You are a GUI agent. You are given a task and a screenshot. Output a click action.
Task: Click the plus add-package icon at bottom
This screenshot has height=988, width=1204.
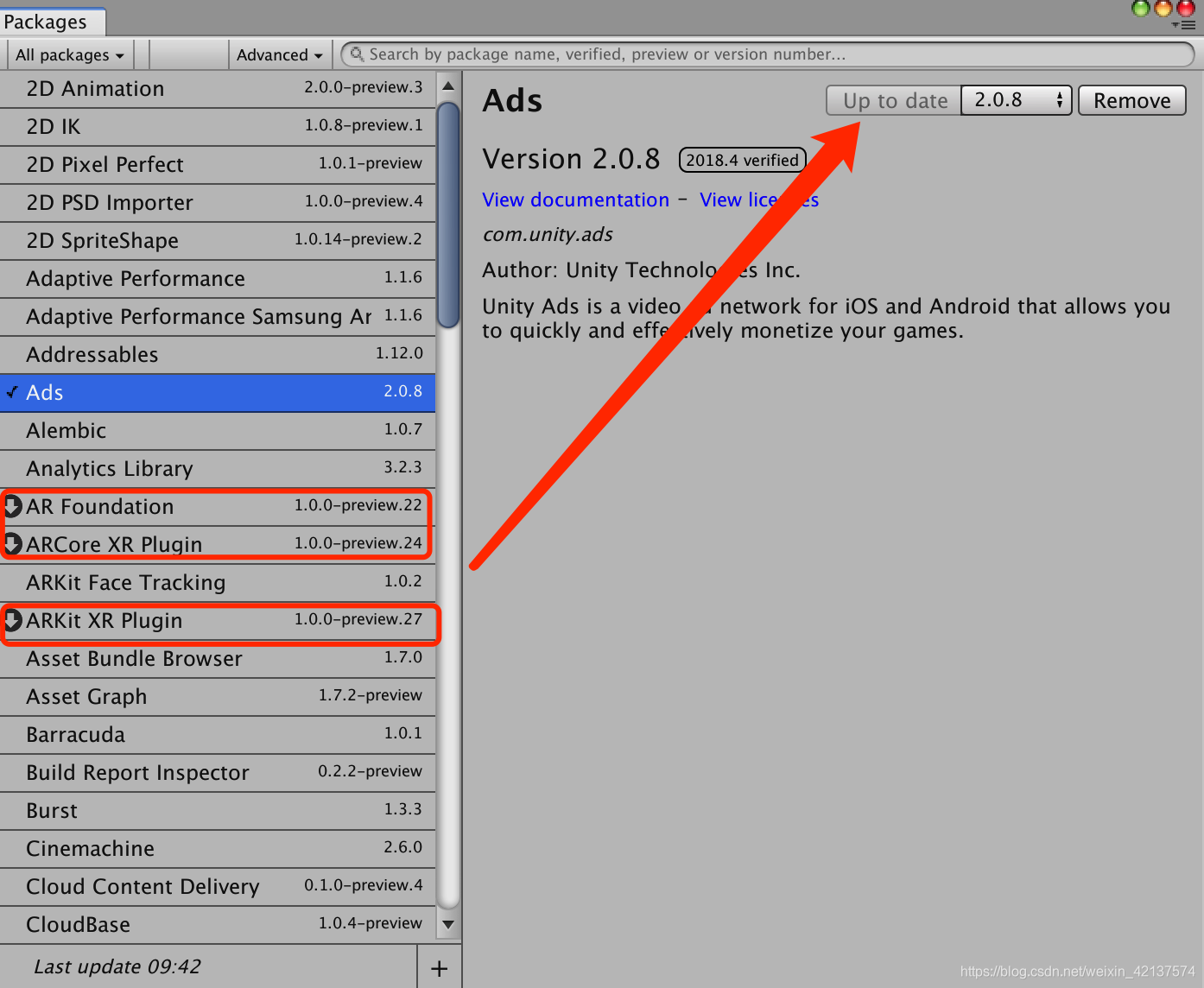coord(439,968)
